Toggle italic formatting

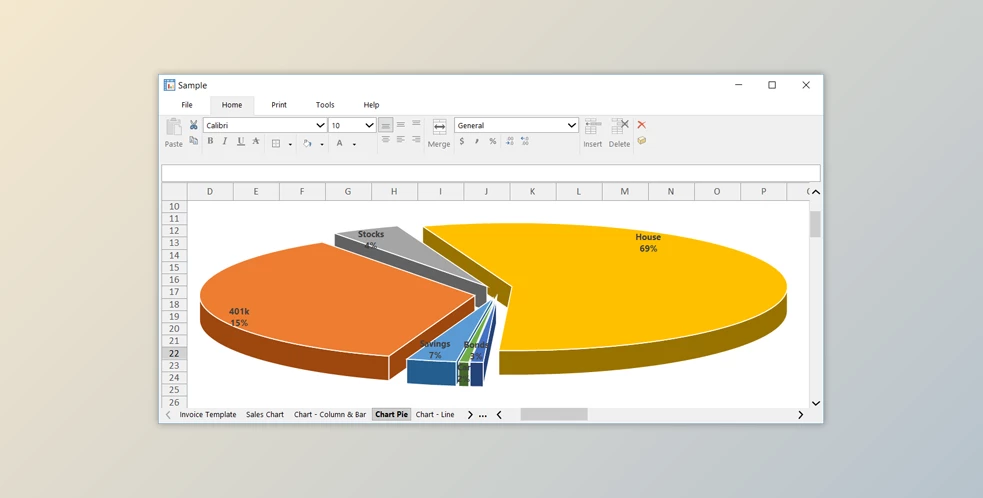[x=225, y=142]
